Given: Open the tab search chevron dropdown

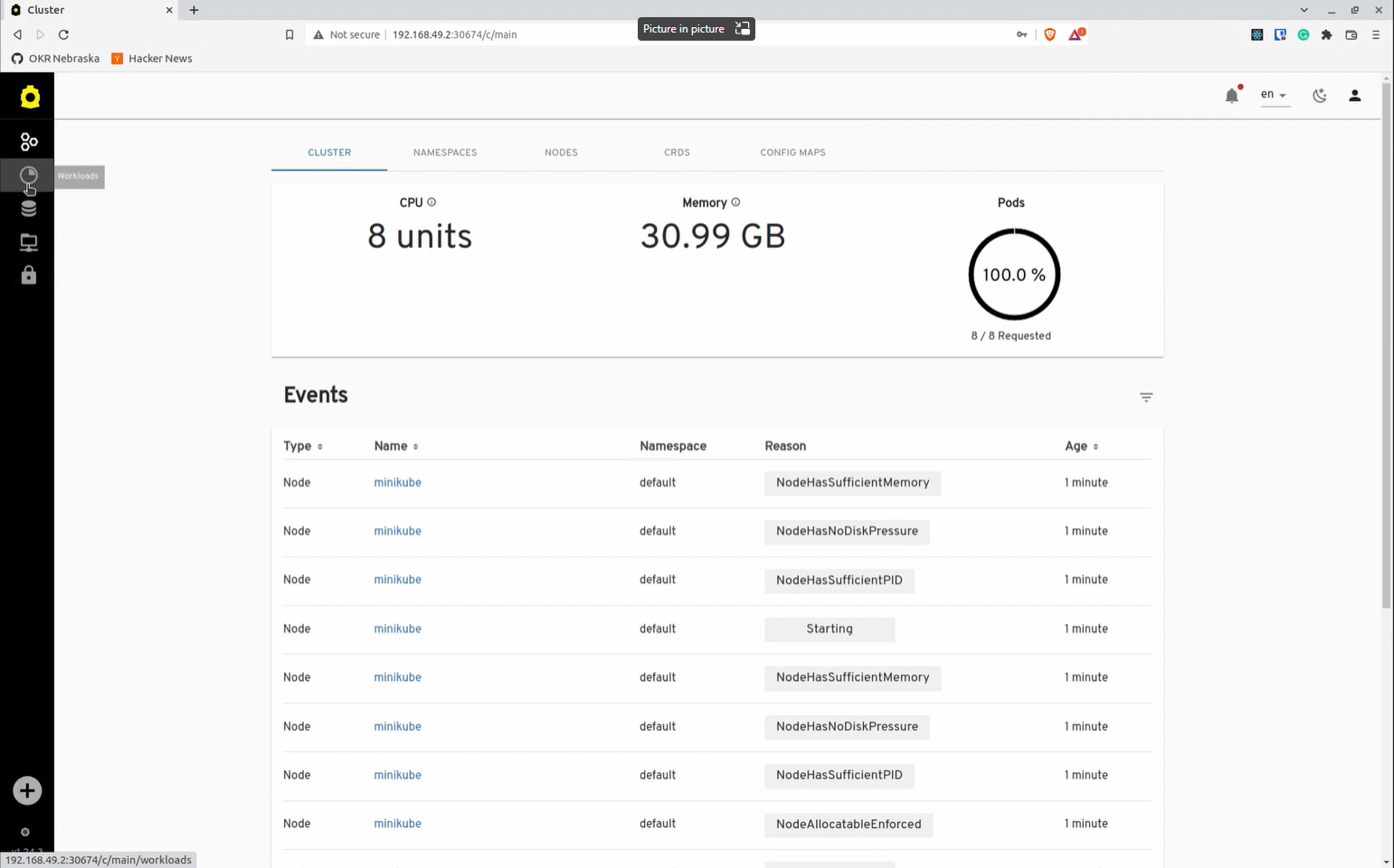Looking at the screenshot, I should tap(1303, 9).
